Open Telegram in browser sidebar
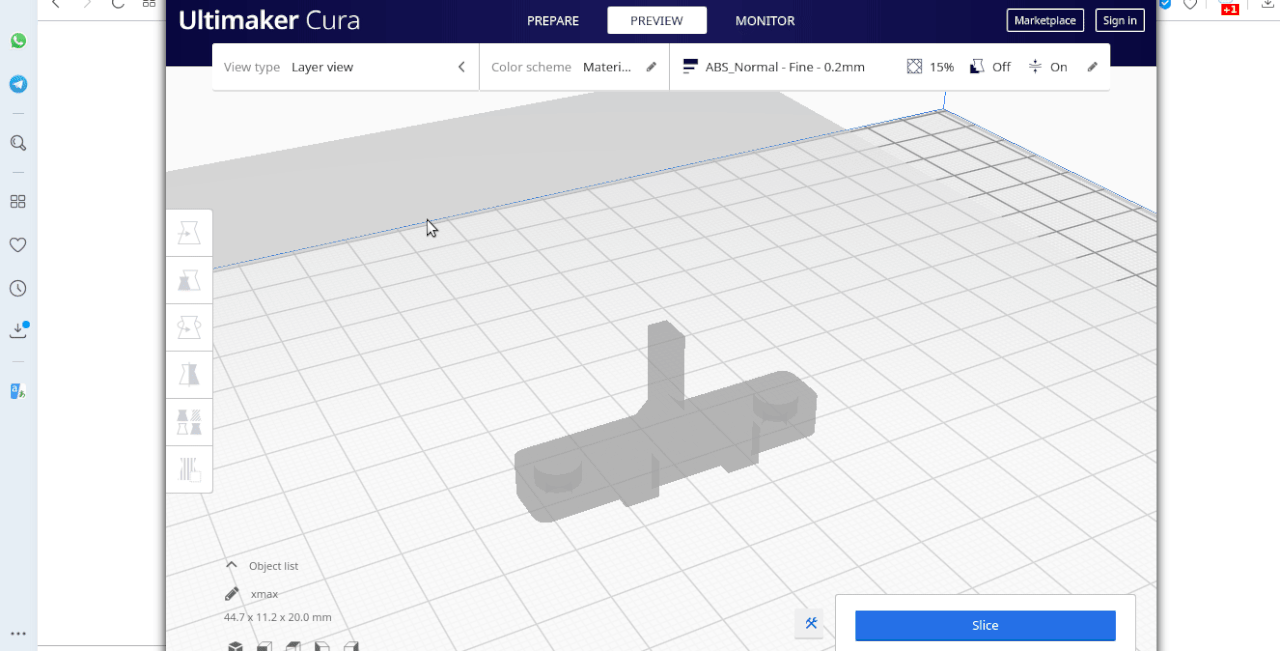Viewport: 1280px width, 651px height. pyautogui.click(x=18, y=84)
